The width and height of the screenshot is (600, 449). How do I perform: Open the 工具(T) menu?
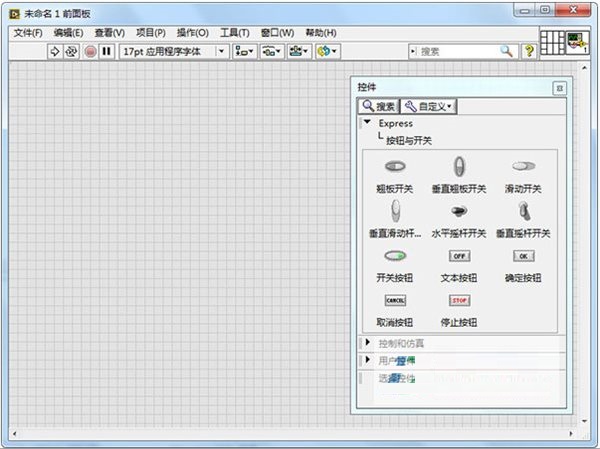click(235, 33)
